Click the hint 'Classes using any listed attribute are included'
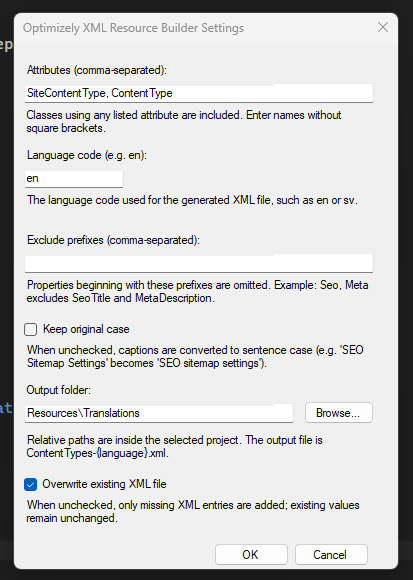 [x=184, y=122]
